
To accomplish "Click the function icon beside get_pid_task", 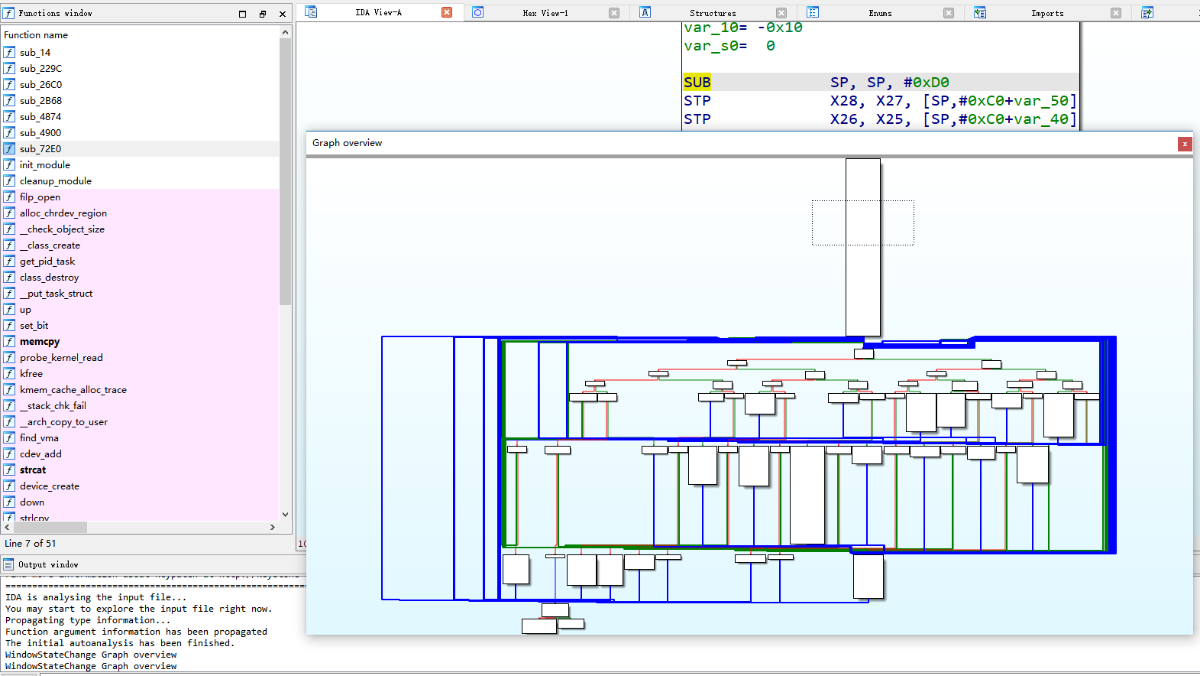I will click(9, 261).
